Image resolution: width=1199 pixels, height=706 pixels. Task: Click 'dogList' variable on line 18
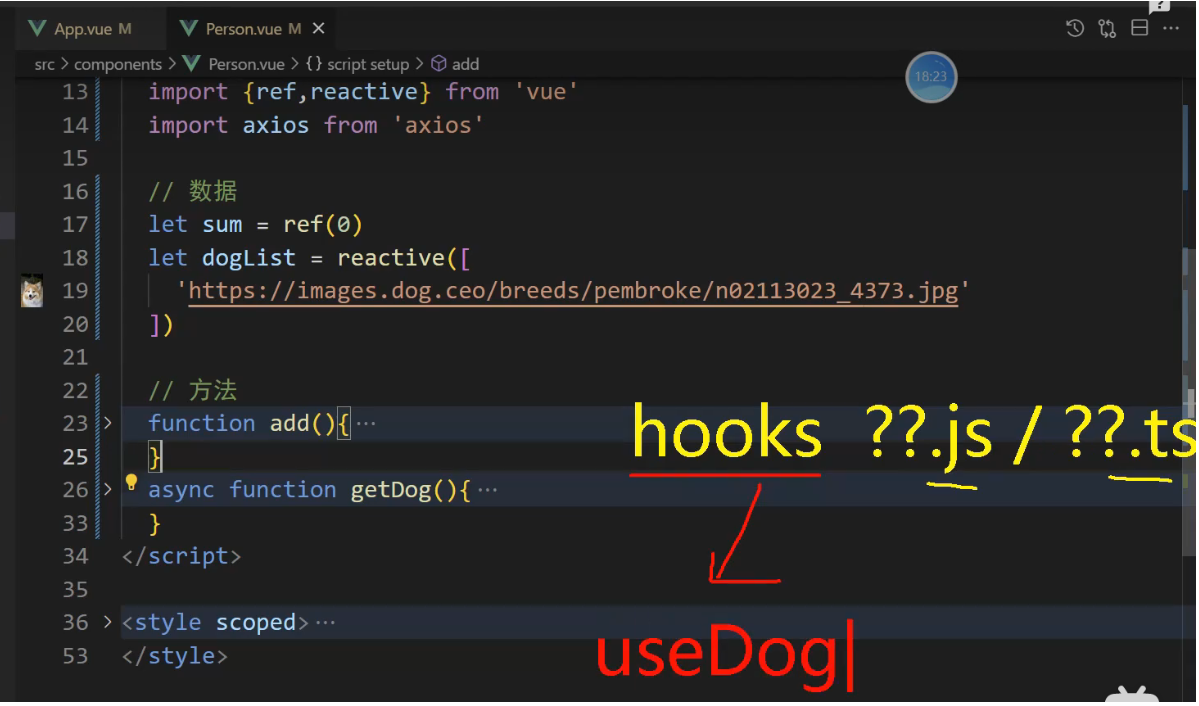[x=249, y=259]
